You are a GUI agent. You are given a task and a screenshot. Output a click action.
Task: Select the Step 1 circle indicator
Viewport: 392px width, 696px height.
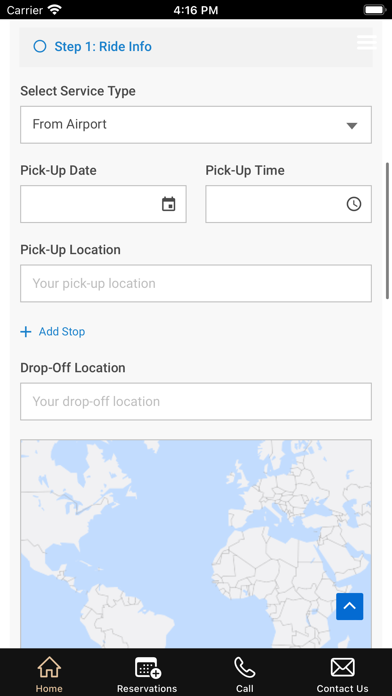(40, 46)
